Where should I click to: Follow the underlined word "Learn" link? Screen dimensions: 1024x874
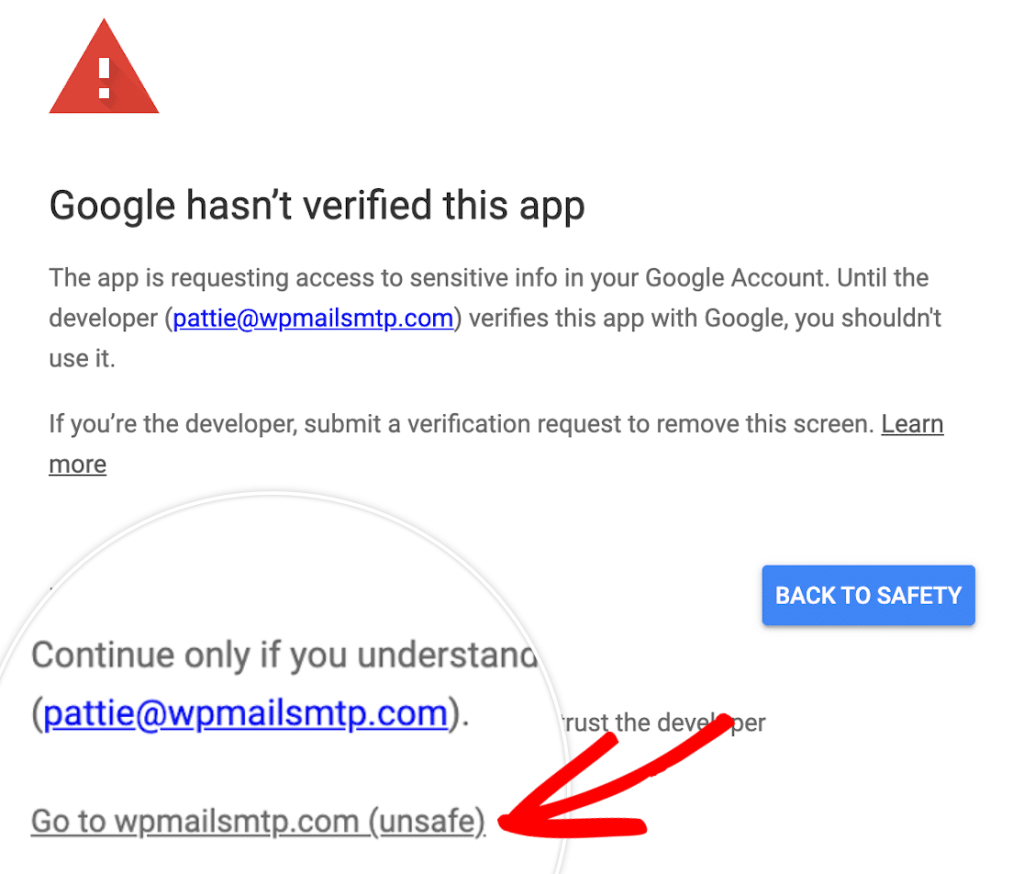[912, 423]
